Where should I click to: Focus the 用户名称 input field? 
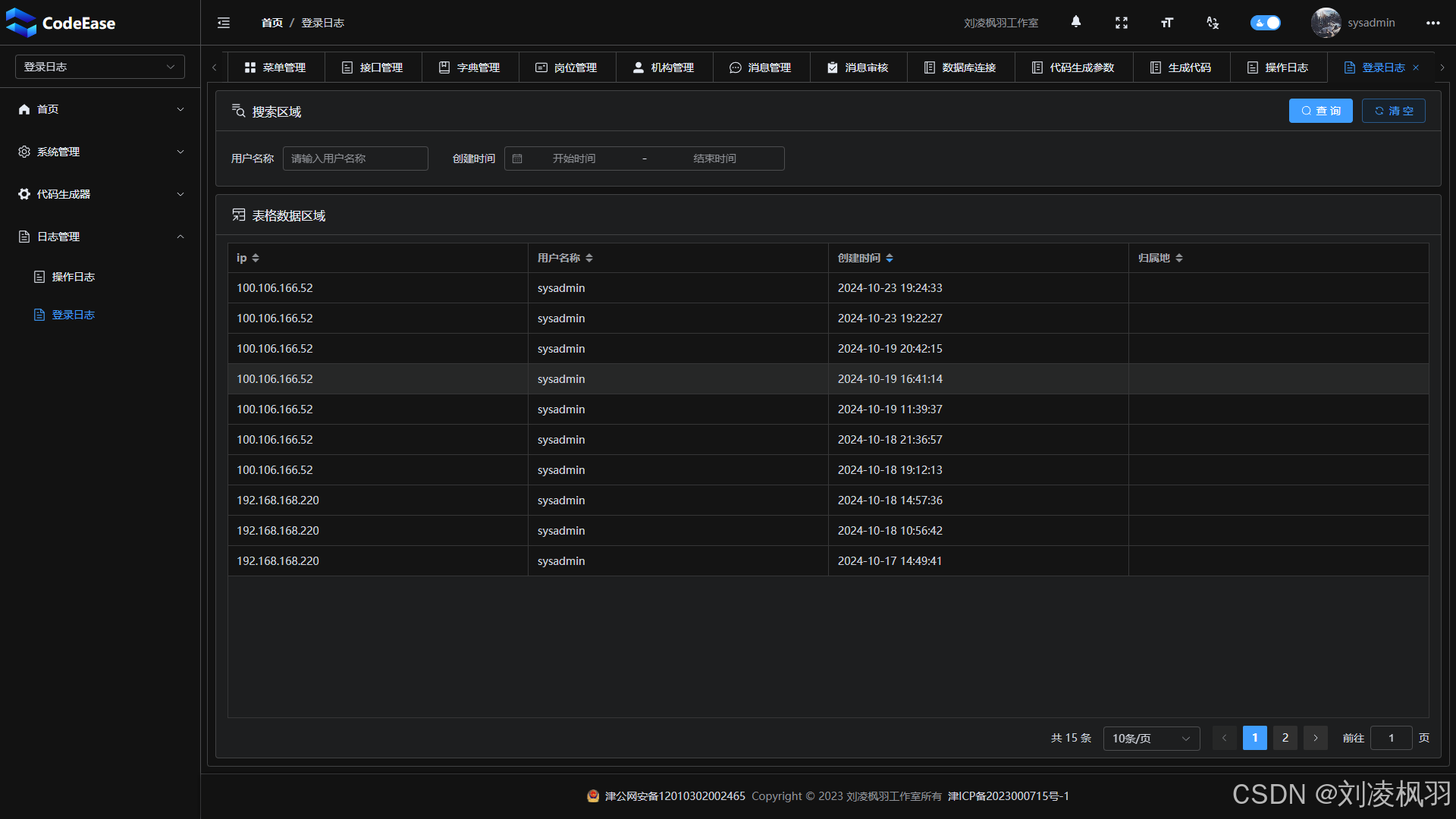355,158
